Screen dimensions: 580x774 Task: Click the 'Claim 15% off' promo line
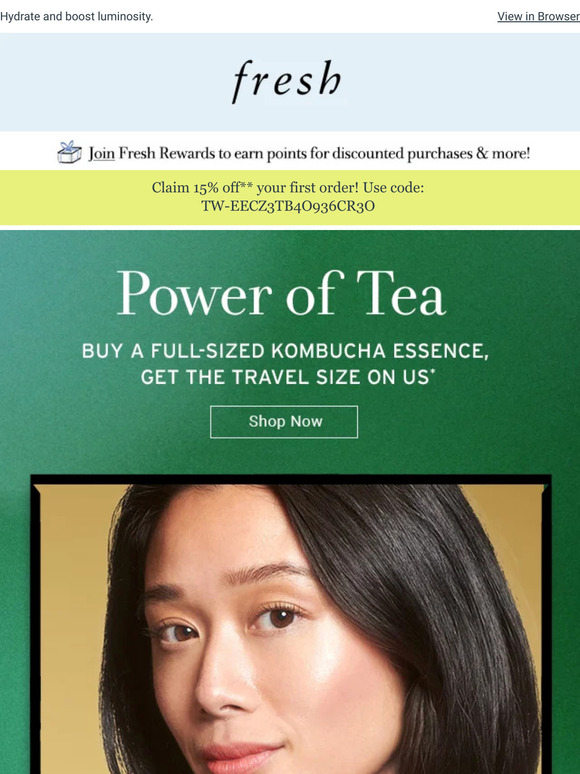pos(288,188)
